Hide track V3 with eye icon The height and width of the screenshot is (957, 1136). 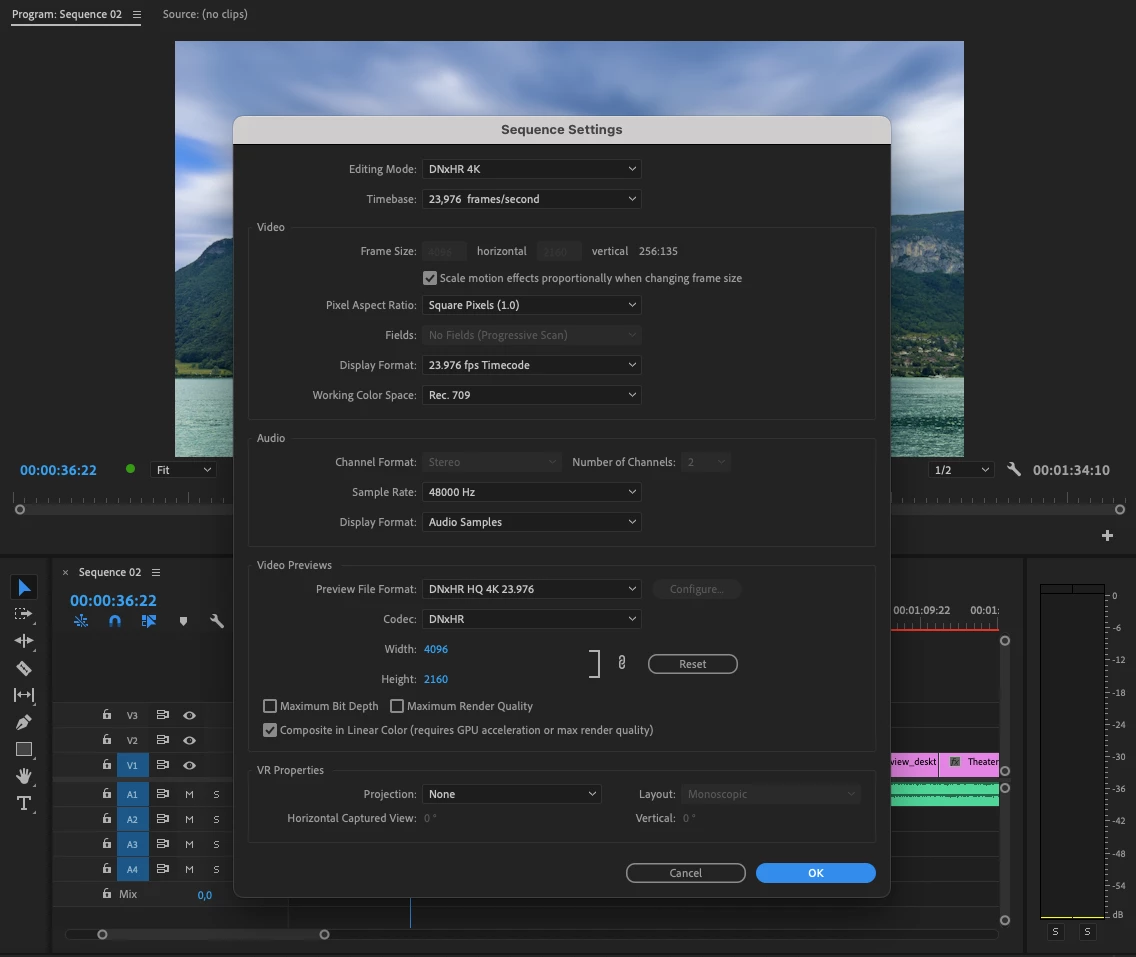point(189,715)
